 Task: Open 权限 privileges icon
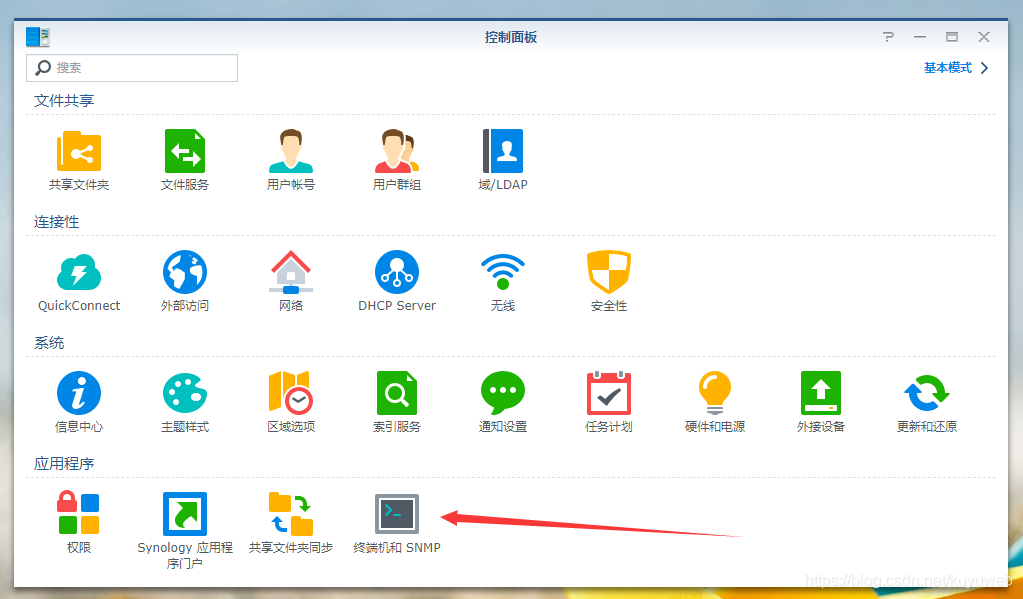coord(78,513)
